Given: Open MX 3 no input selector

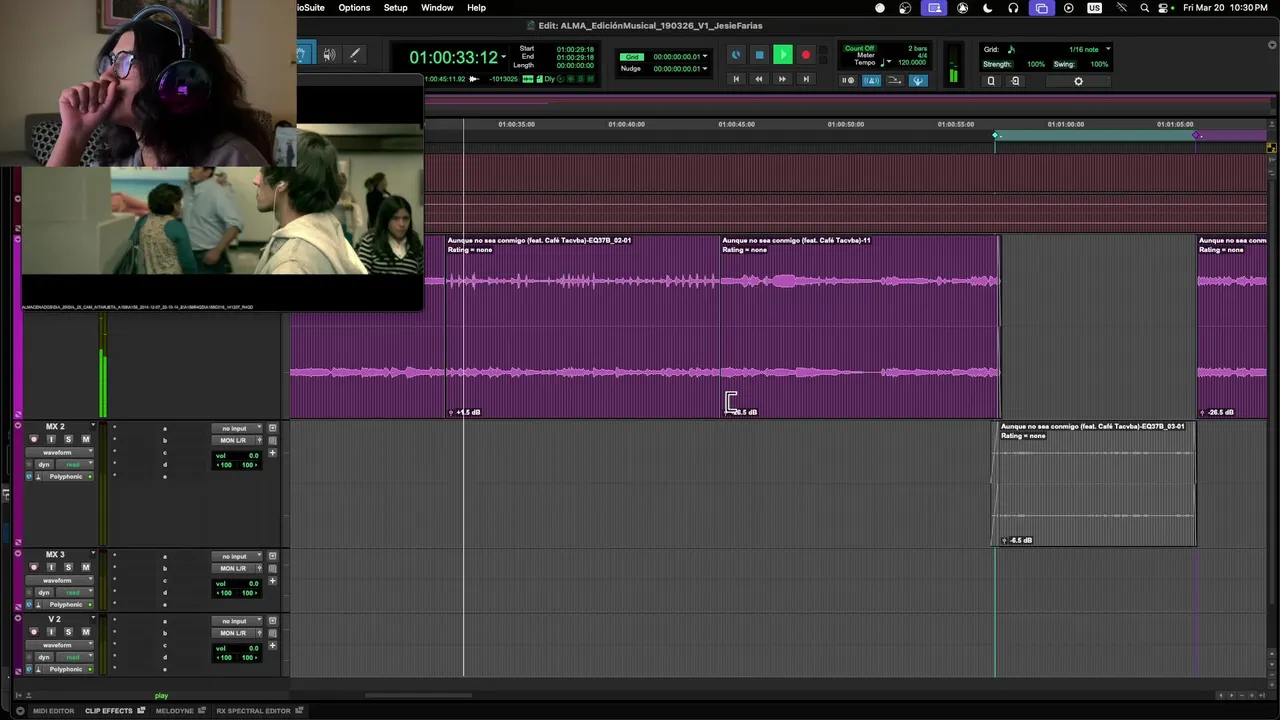Looking at the screenshot, I should (236, 556).
